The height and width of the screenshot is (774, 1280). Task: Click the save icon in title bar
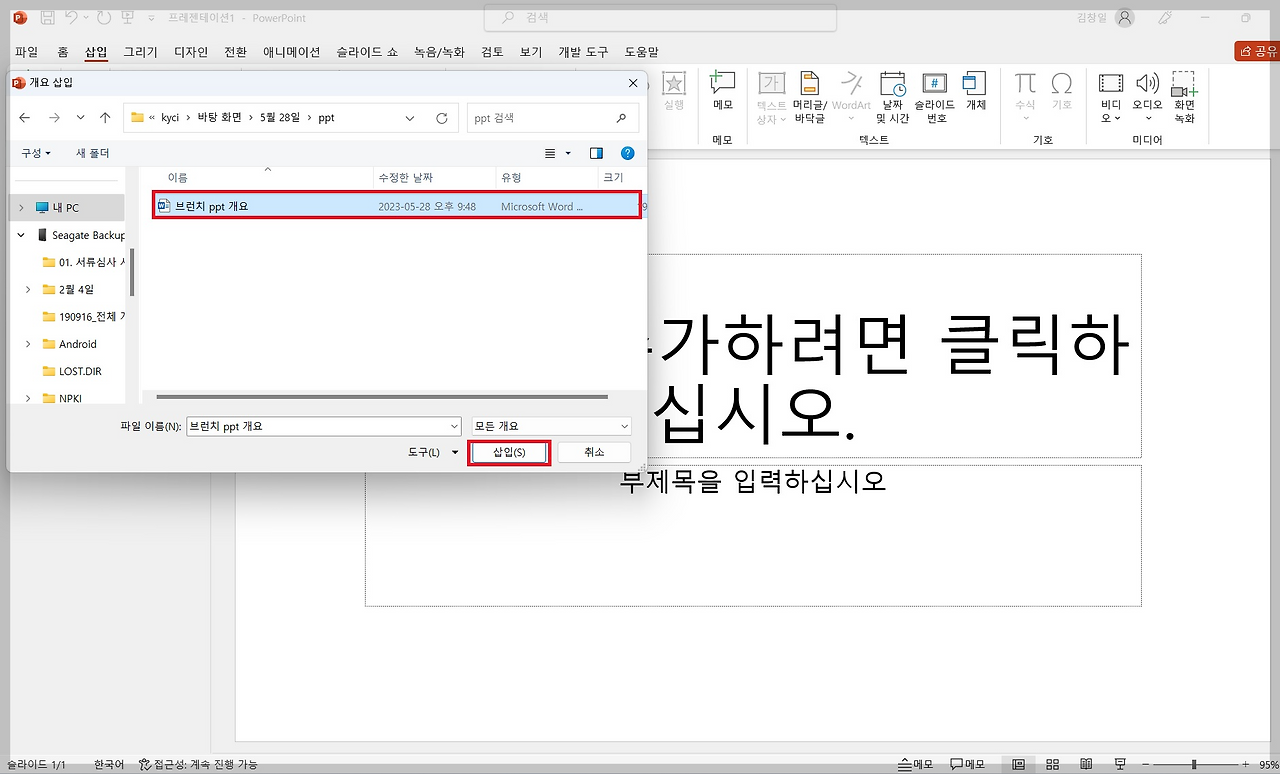pos(47,18)
